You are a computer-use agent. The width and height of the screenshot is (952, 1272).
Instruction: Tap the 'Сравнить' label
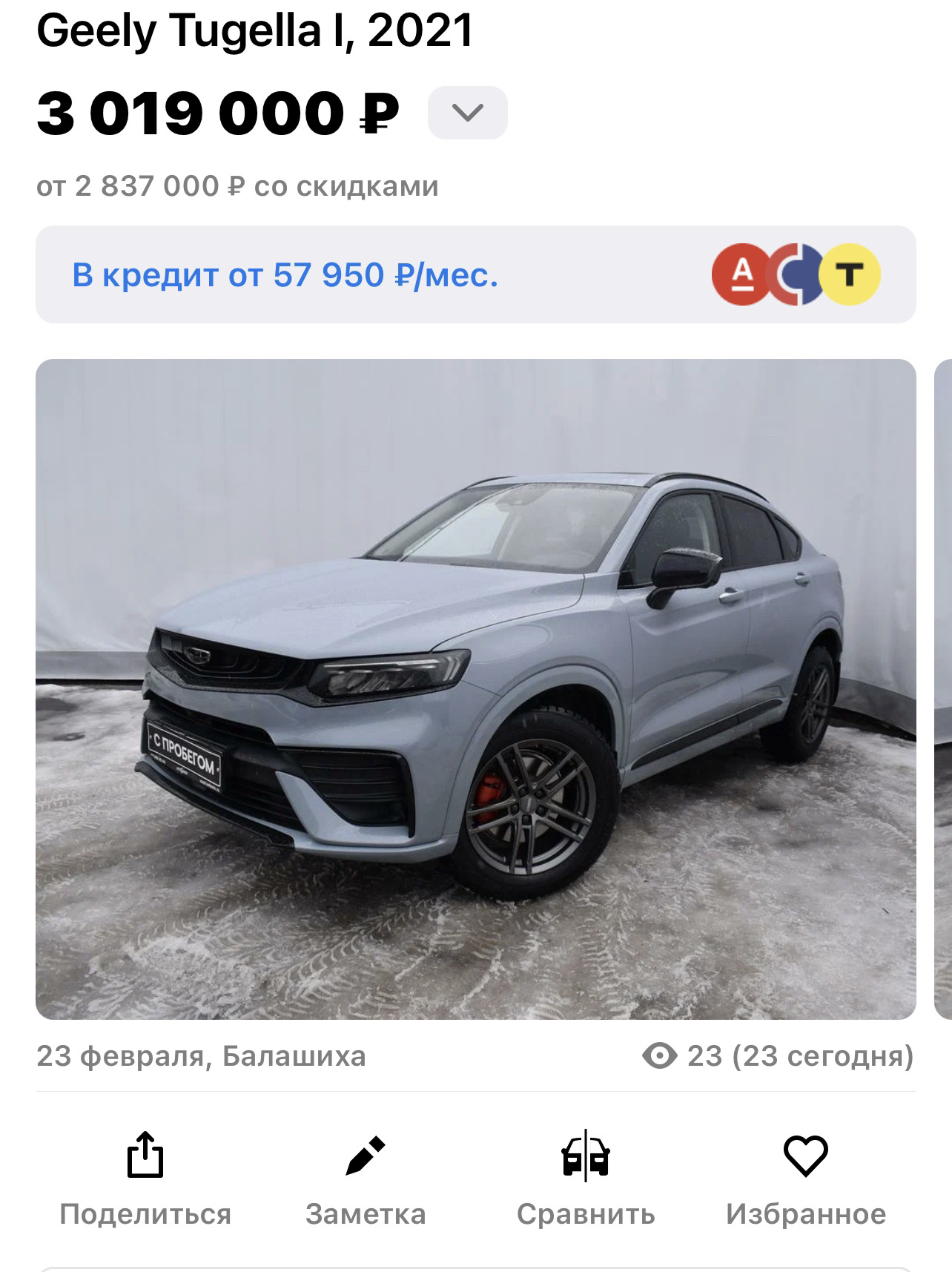586,1214
